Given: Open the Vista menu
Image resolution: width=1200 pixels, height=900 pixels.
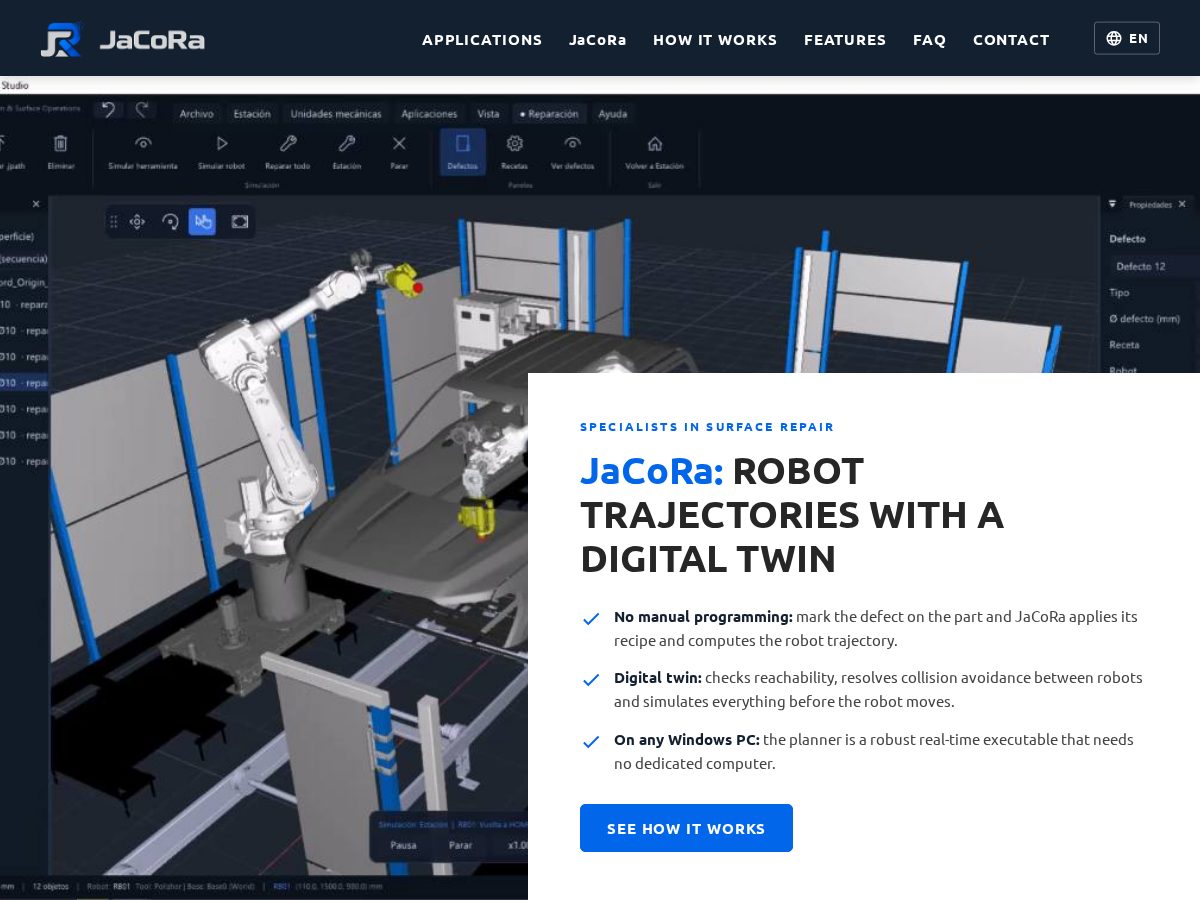Looking at the screenshot, I should pyautogui.click(x=488, y=114).
